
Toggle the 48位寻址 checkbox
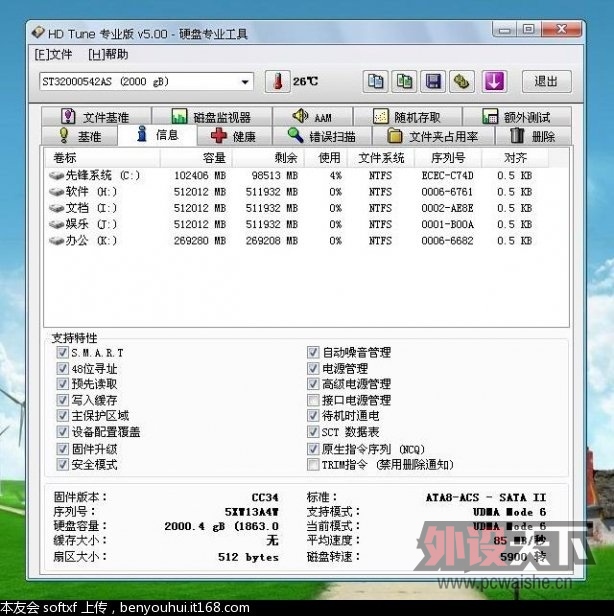tap(62, 368)
